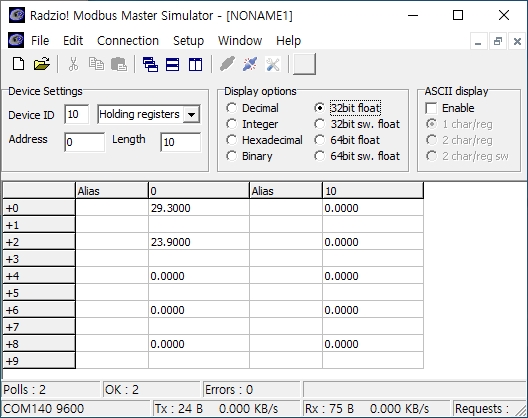Expand the Holding registers dropdown

pyautogui.click(x=191, y=115)
